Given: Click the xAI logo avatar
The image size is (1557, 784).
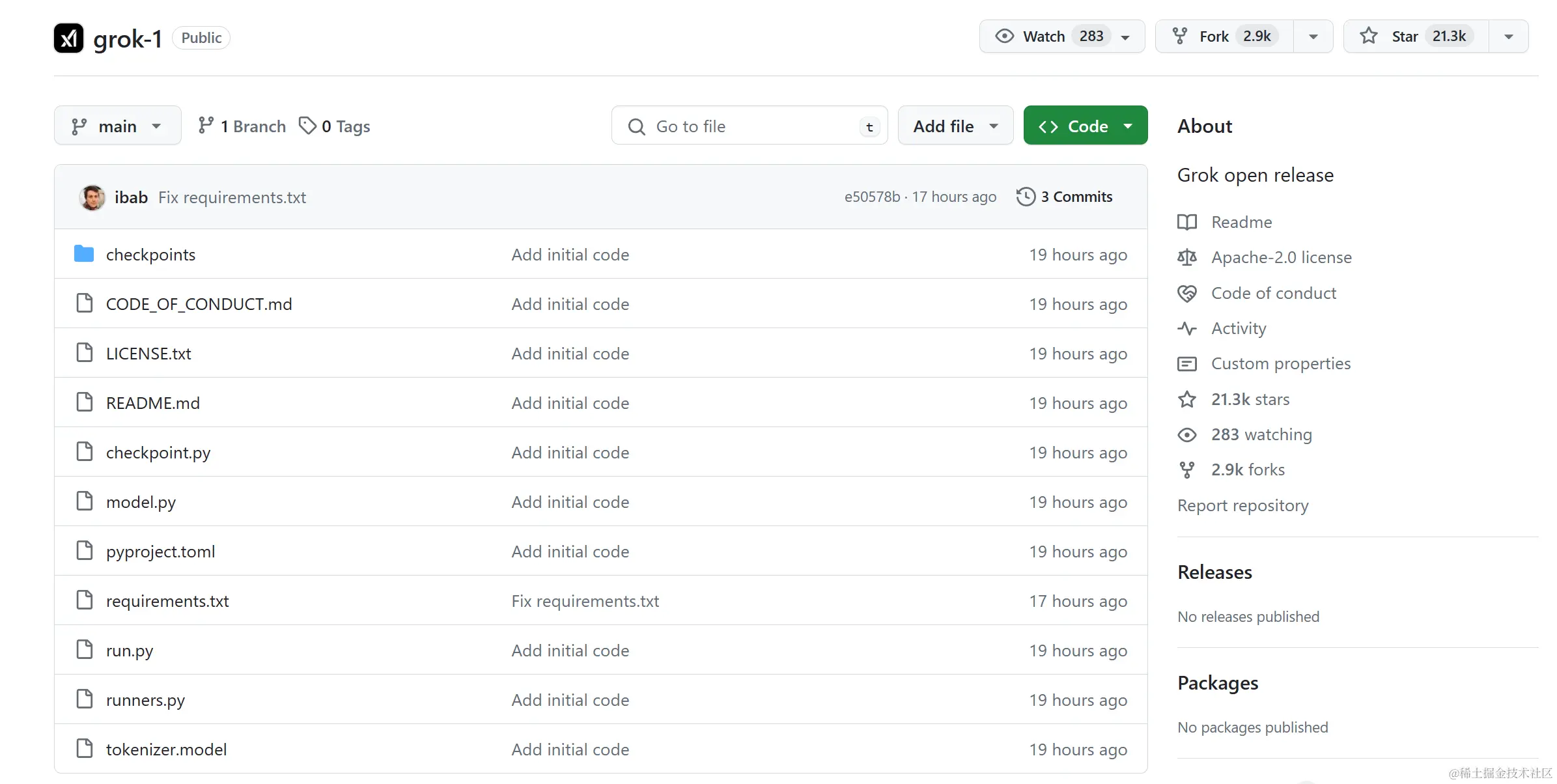Looking at the screenshot, I should coord(68,38).
